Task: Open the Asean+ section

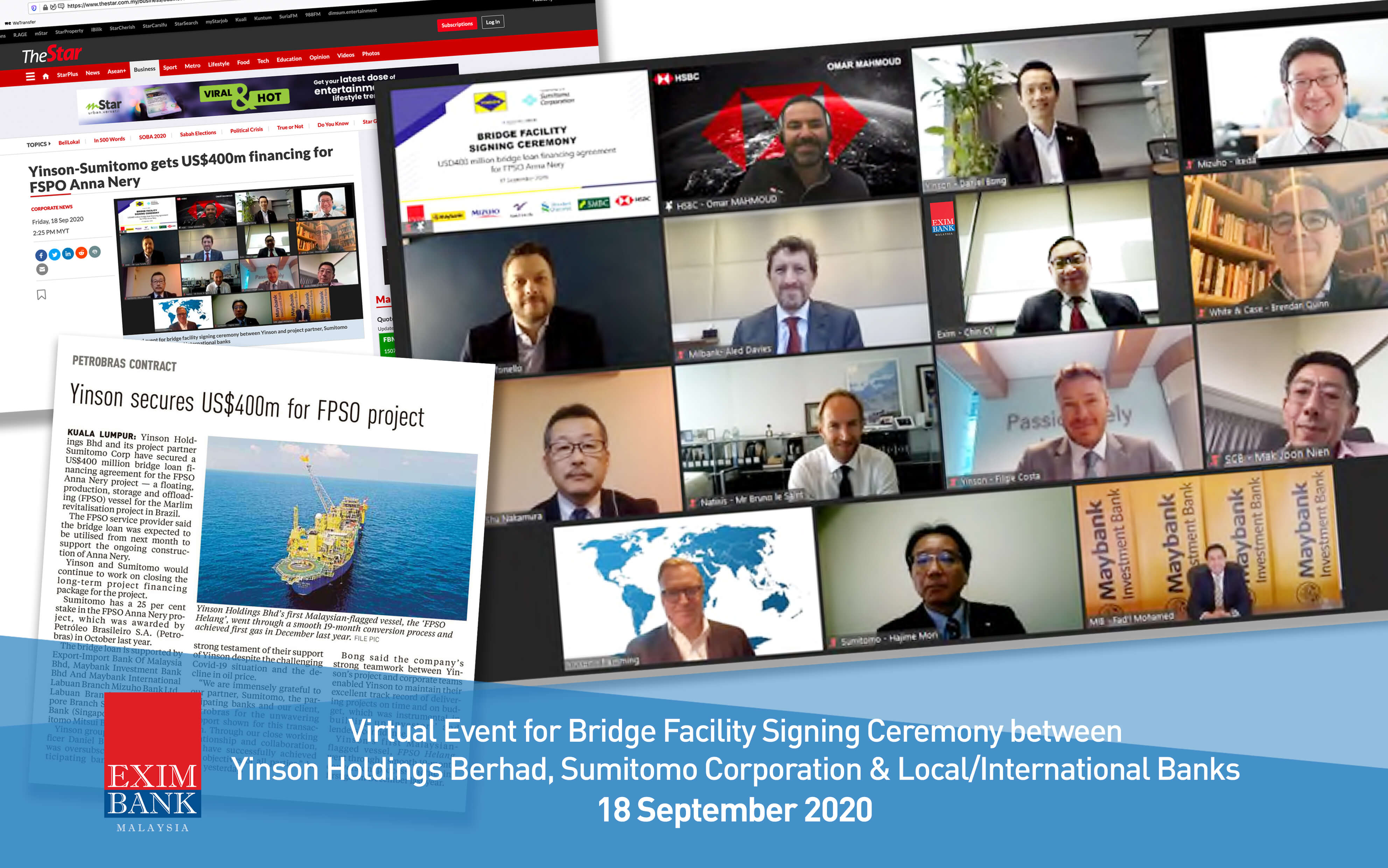Action: pyautogui.click(x=117, y=71)
